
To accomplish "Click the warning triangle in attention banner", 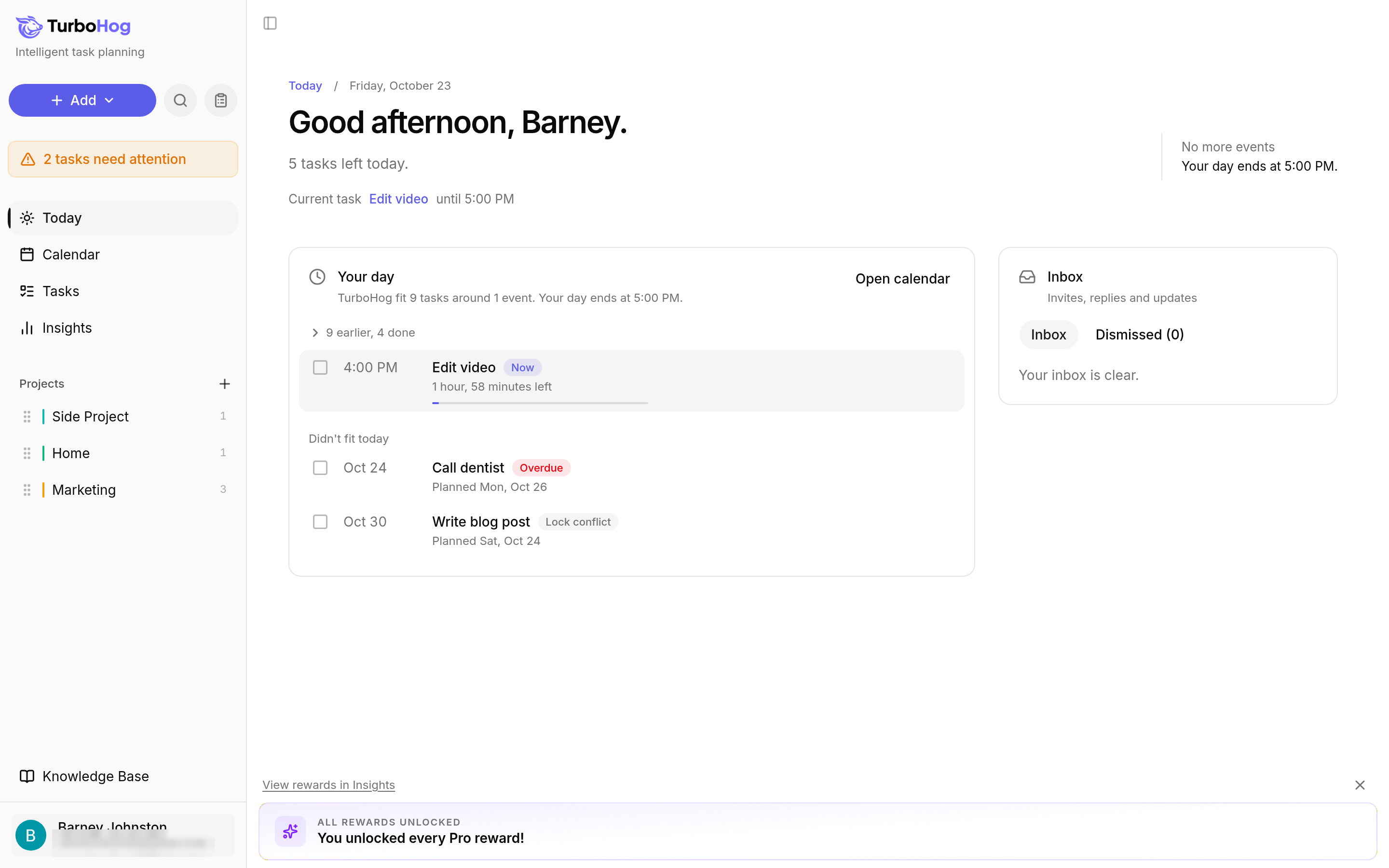I will tap(28, 159).
